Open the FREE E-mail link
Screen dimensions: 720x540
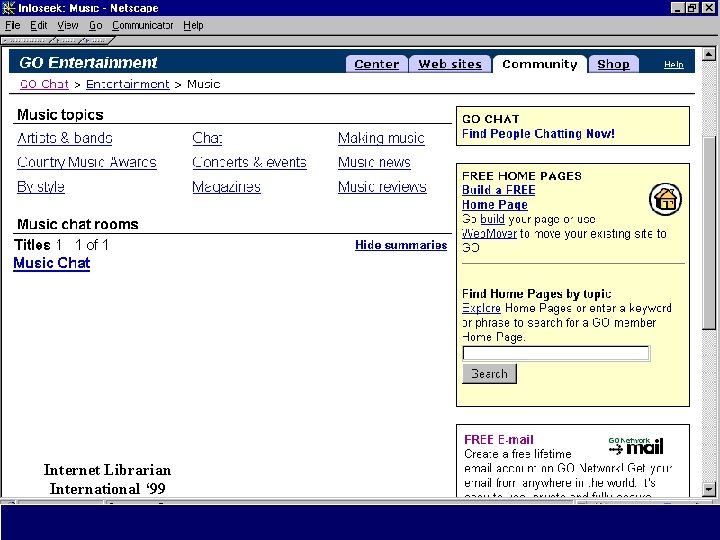click(x=499, y=439)
